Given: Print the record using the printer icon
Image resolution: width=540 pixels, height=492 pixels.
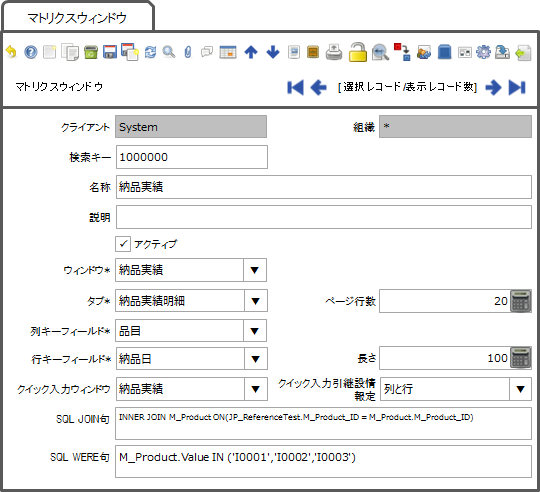Looking at the screenshot, I should [334, 52].
